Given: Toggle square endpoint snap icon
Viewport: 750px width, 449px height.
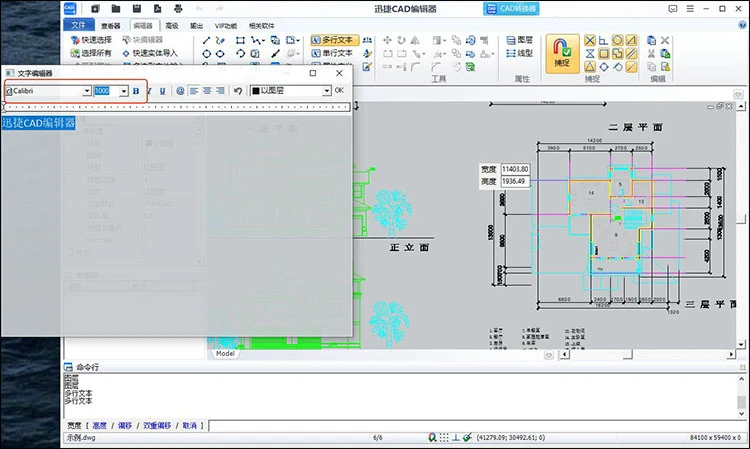Looking at the screenshot, I should point(604,54).
